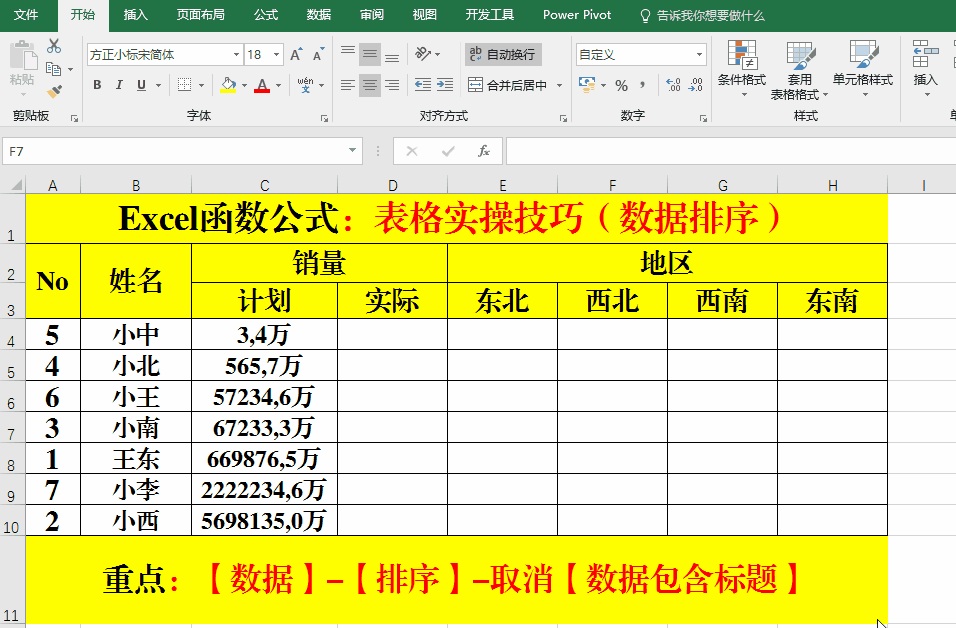Open the font color swatch dropdown

click(x=278, y=84)
